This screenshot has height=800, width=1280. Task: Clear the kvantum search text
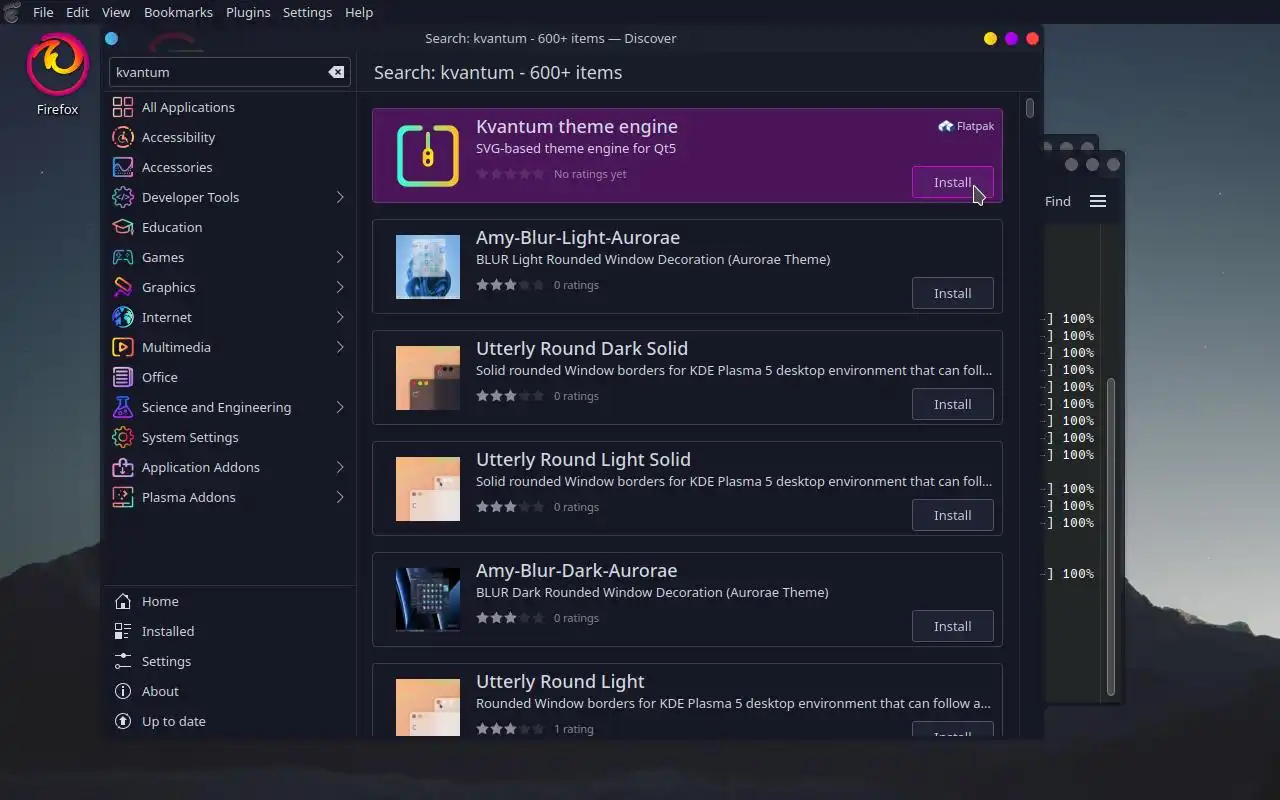(x=336, y=72)
